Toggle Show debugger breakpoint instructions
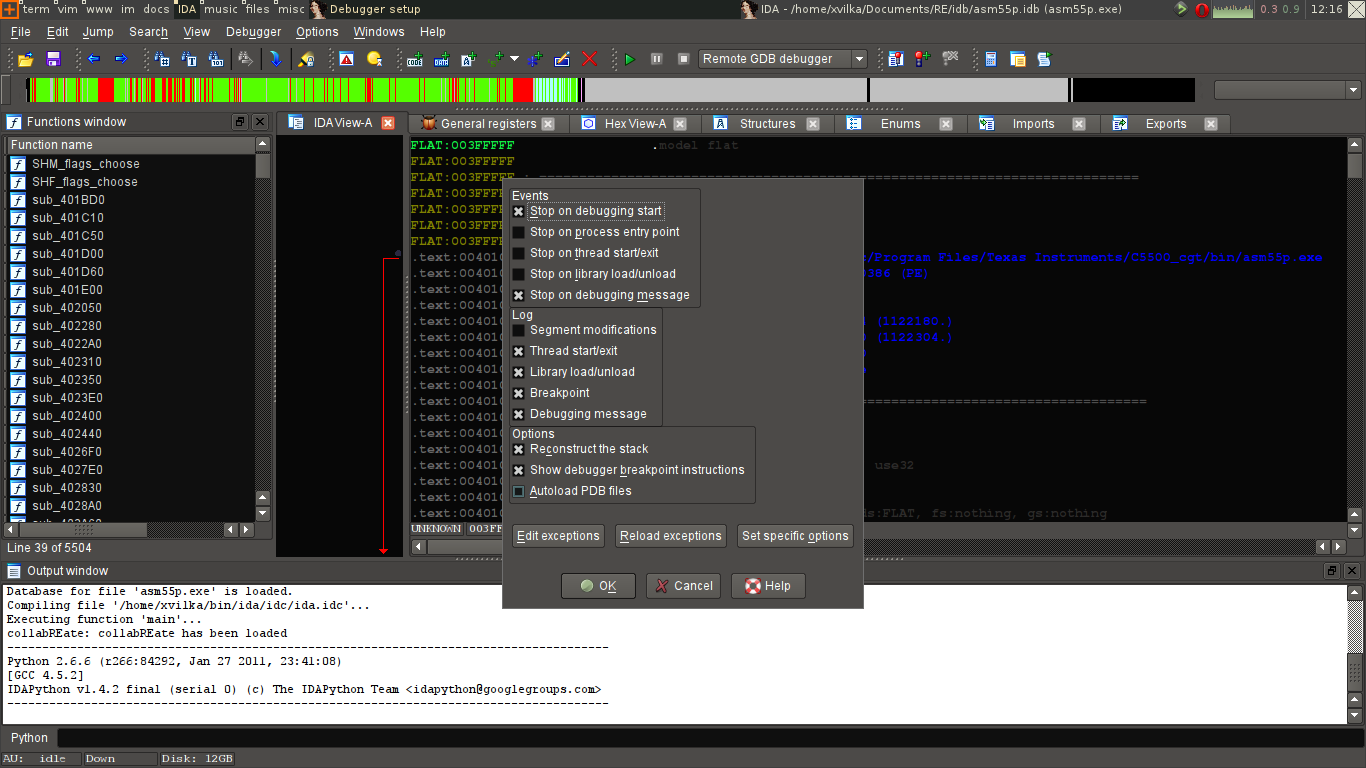The width and height of the screenshot is (1366, 768). pyautogui.click(x=519, y=470)
